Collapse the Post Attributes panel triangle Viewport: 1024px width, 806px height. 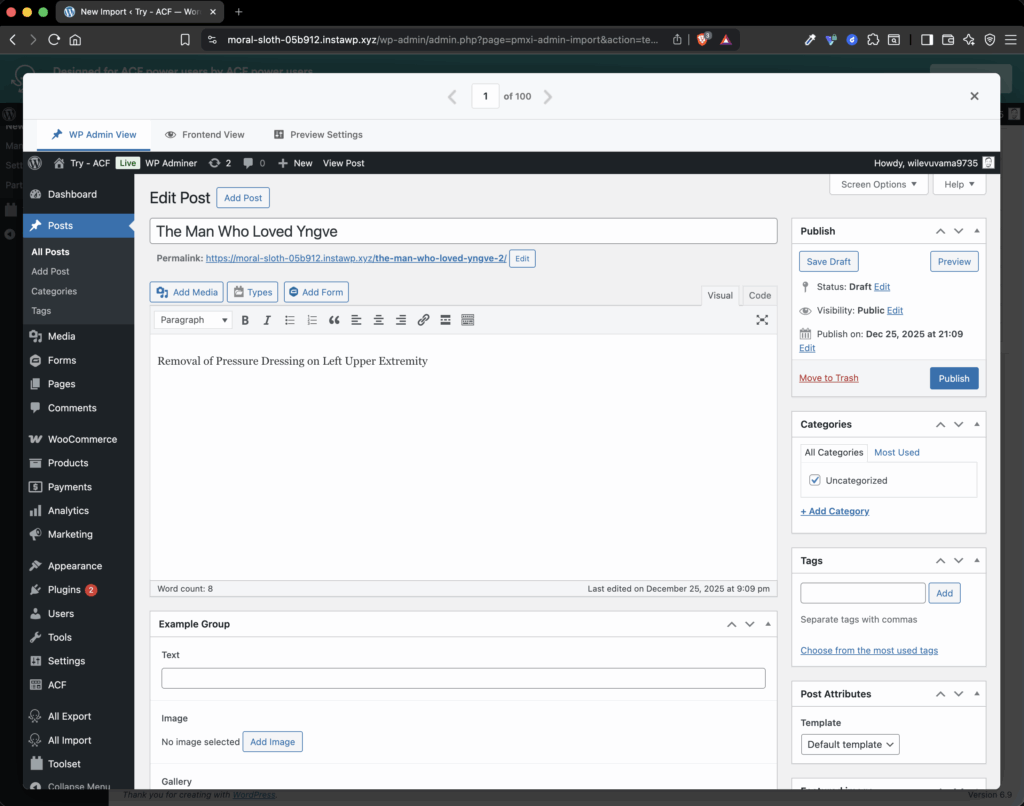click(977, 694)
